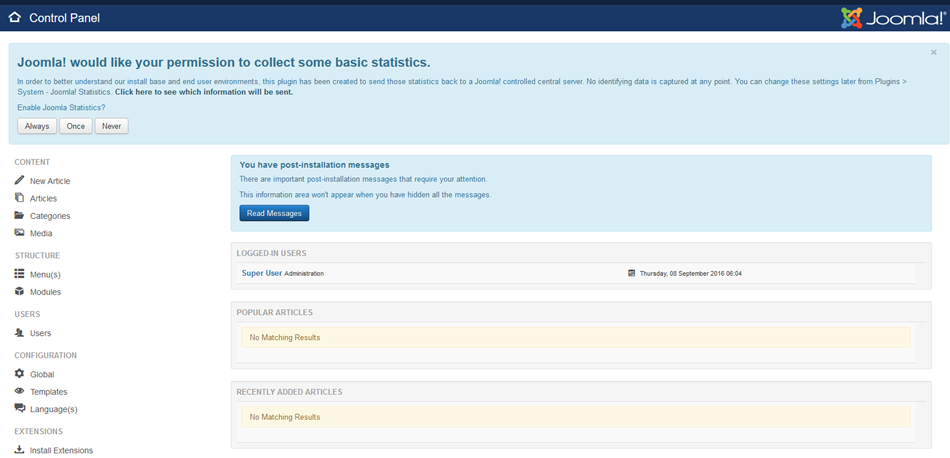Click the home icon beside Control Panel

(14, 18)
